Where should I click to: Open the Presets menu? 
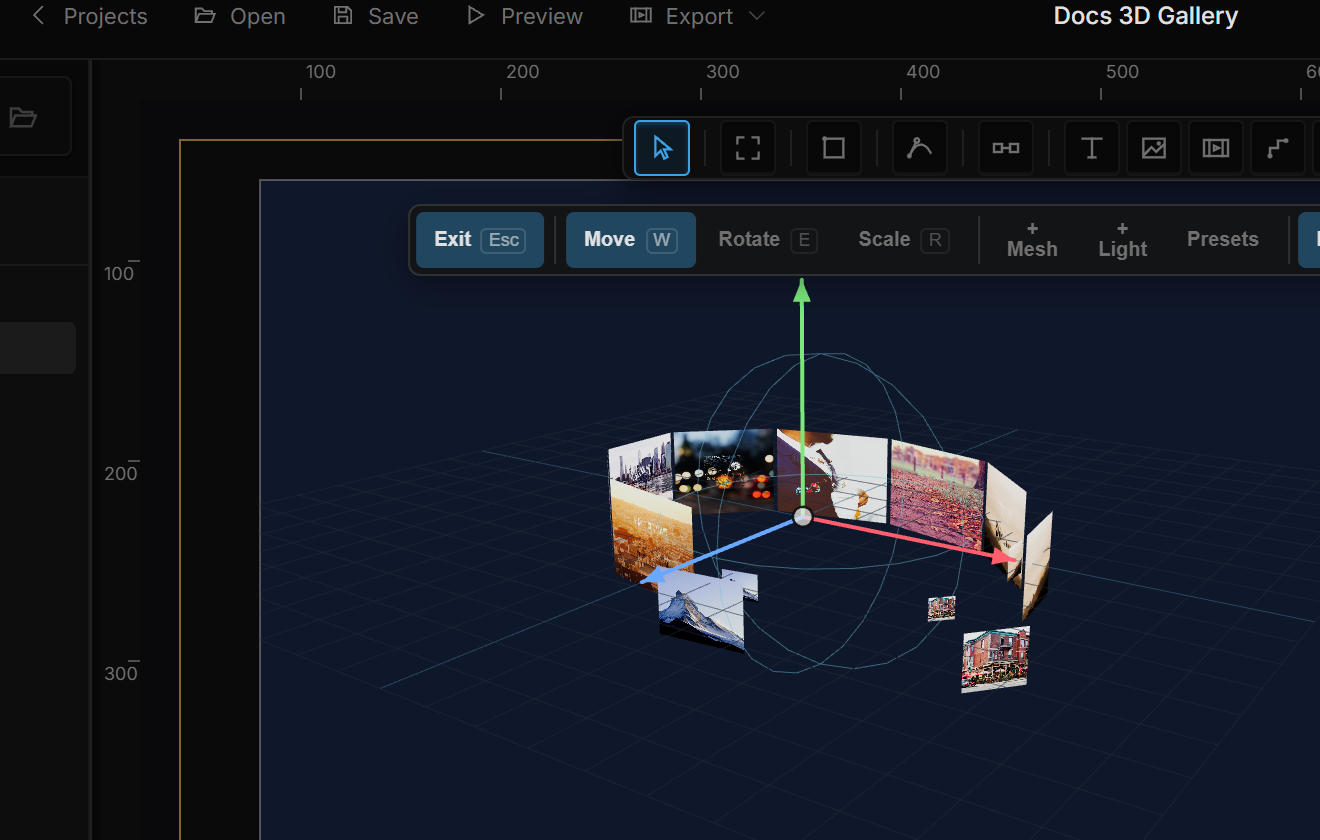[x=1223, y=240]
